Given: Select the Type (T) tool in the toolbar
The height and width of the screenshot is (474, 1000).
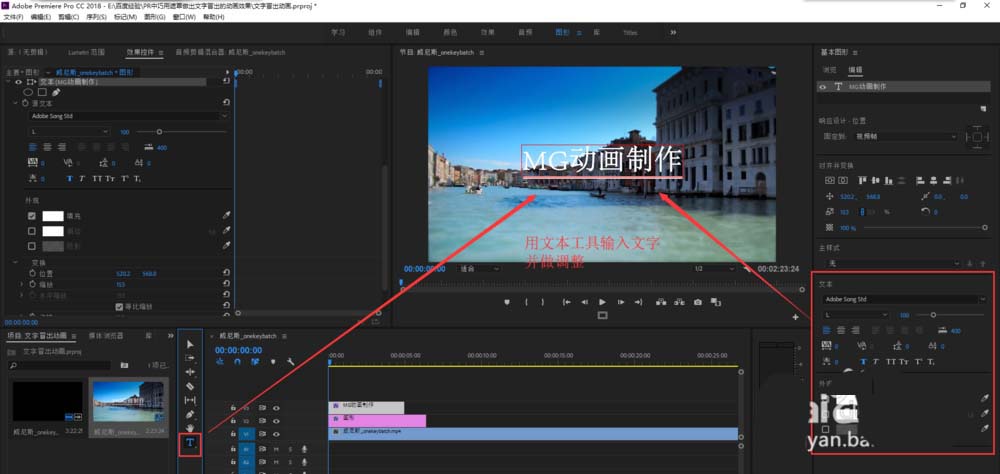Looking at the screenshot, I should 190,443.
